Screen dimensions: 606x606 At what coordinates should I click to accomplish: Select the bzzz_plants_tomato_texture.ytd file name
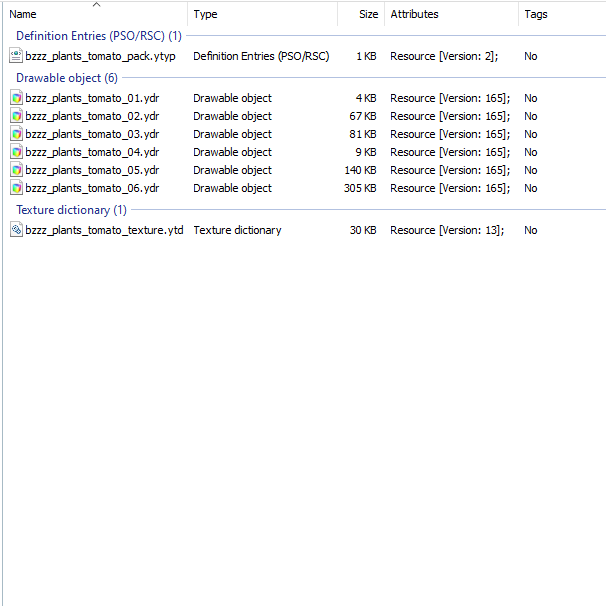click(x=104, y=230)
